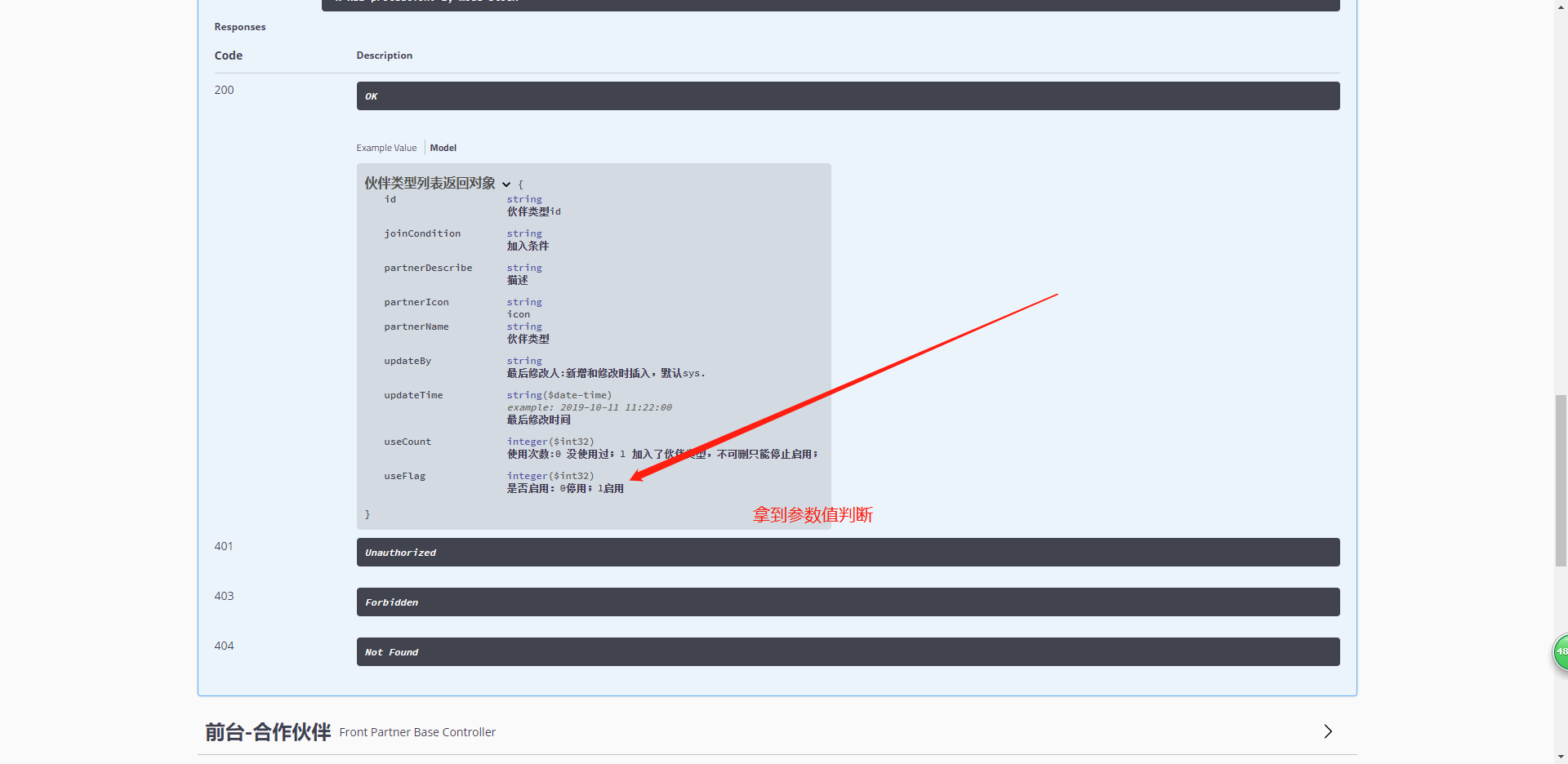1568x764 pixels.
Task: Click the id field name
Action: pyautogui.click(x=390, y=199)
